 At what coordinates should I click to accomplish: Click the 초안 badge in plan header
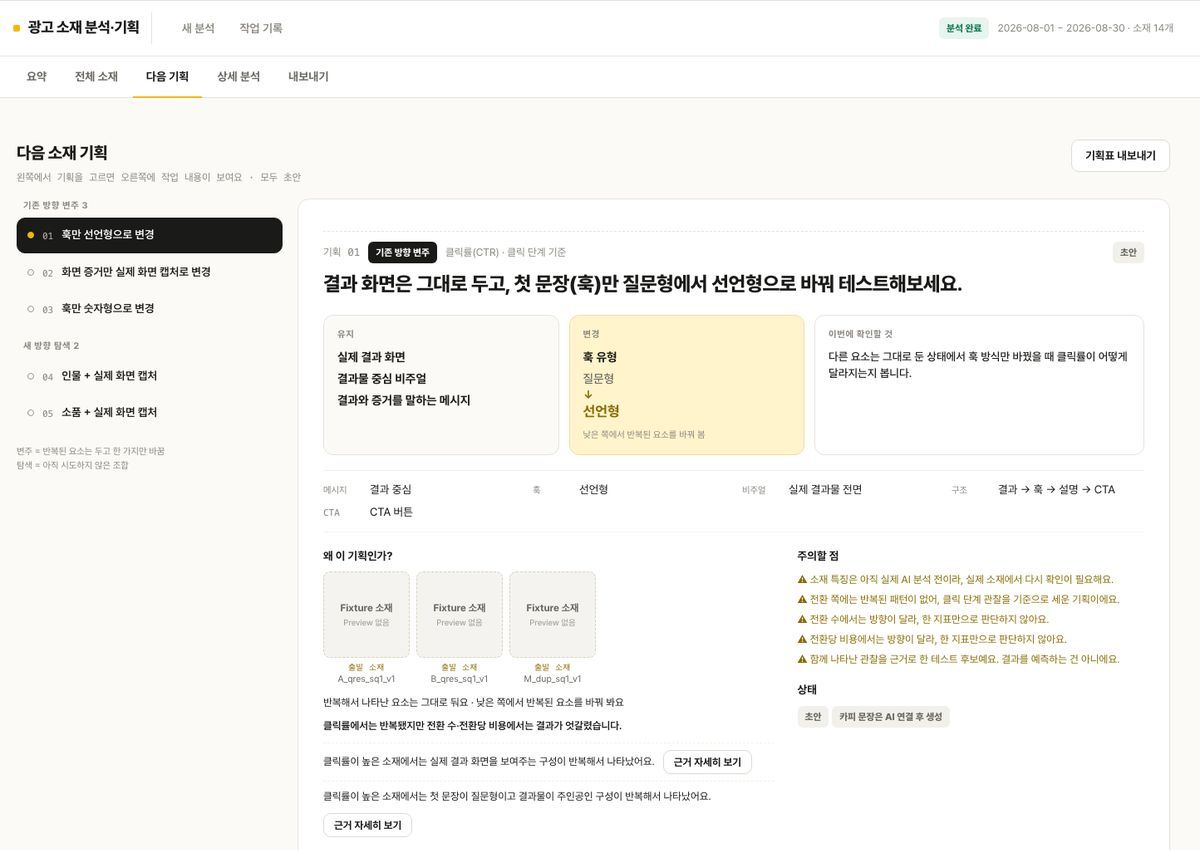tap(1128, 253)
